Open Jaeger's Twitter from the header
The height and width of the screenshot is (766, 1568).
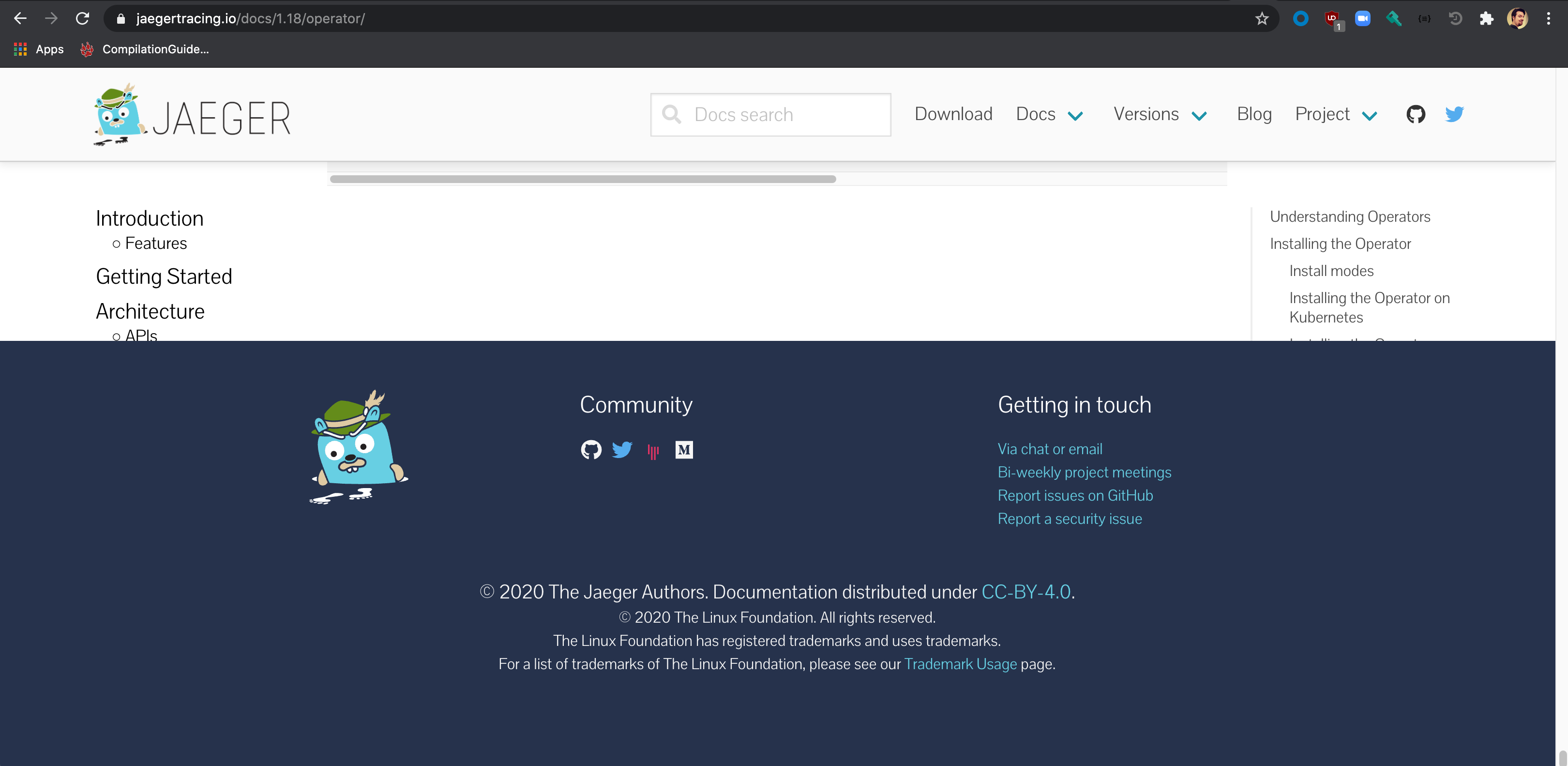[x=1454, y=114]
